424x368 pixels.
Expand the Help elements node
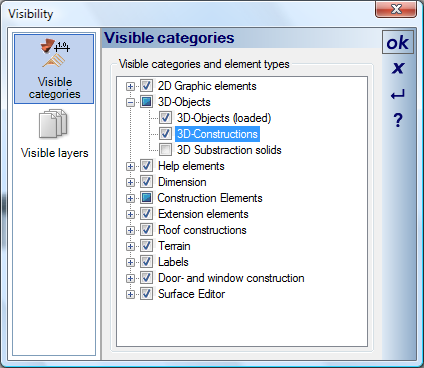130,166
